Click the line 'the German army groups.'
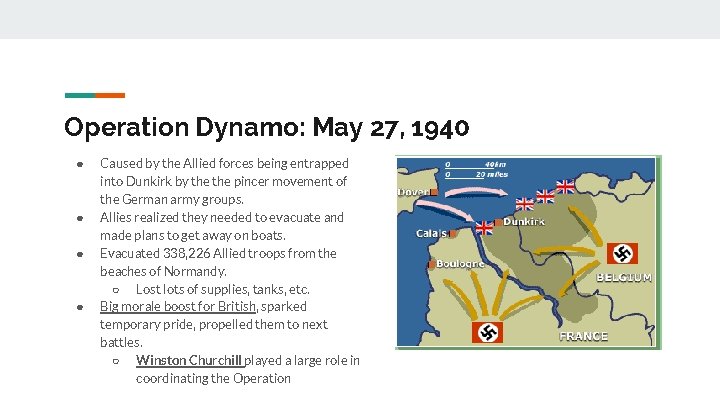The image size is (720, 405). point(172,199)
